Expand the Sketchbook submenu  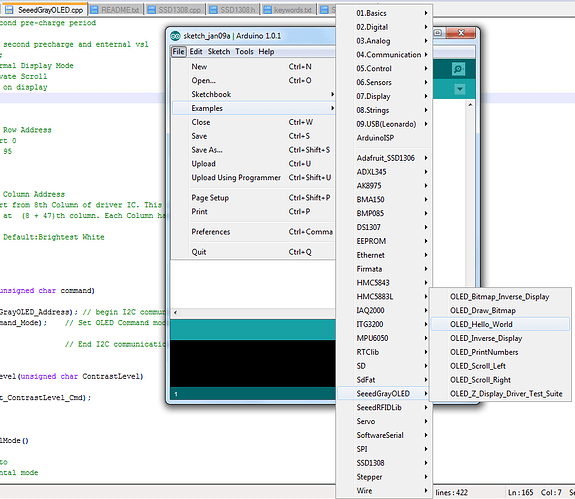254,95
